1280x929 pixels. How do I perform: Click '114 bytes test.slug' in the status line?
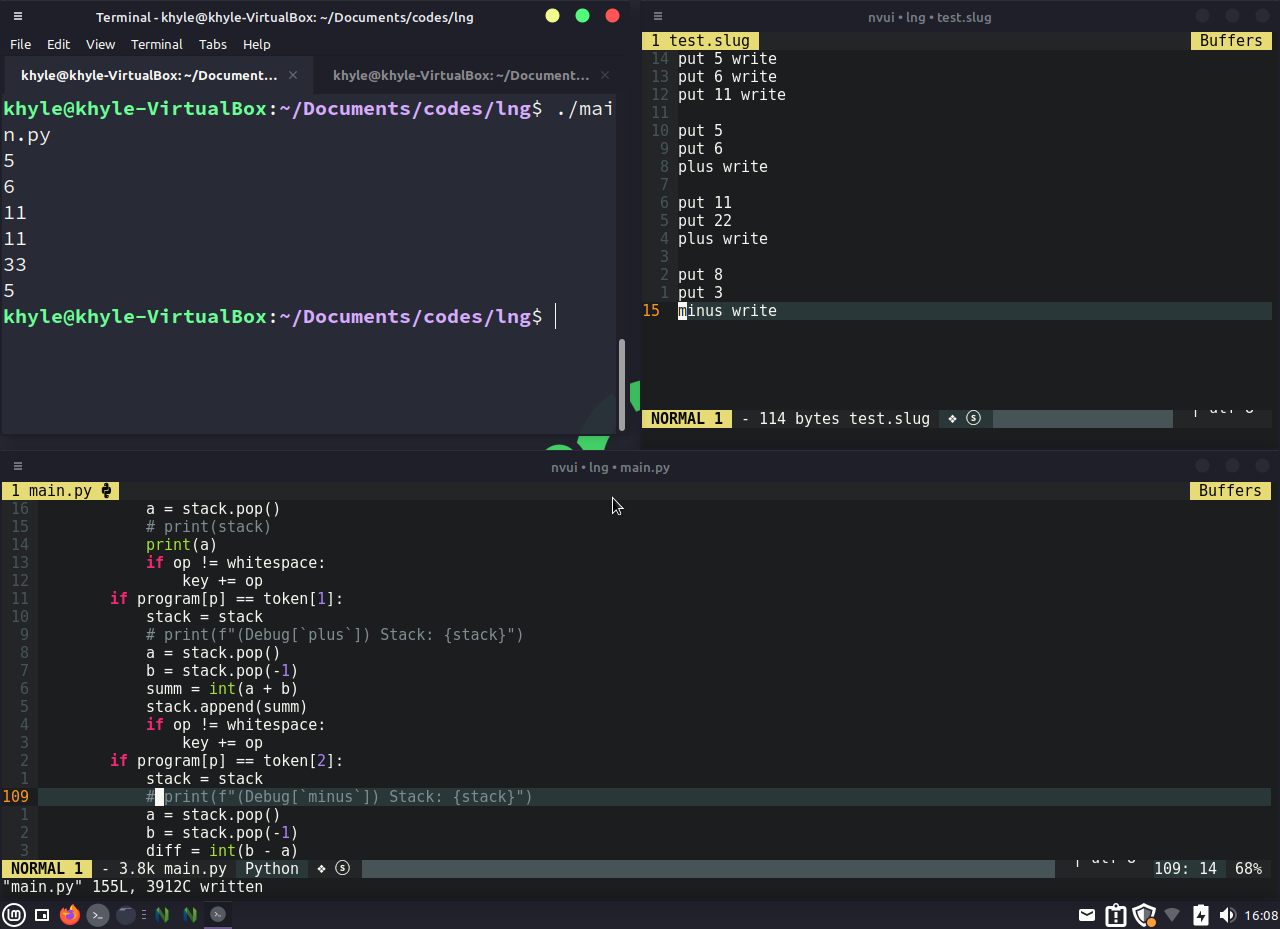[x=844, y=419]
